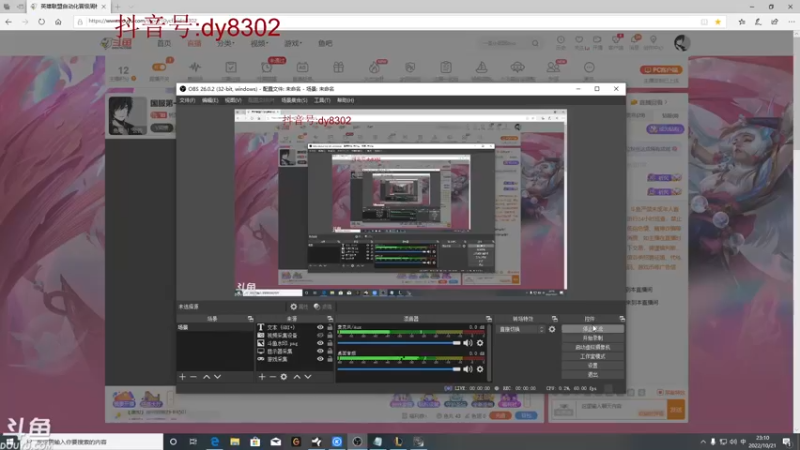Click the browser favorites star icon
The image size is (800, 450).
pos(718,21)
